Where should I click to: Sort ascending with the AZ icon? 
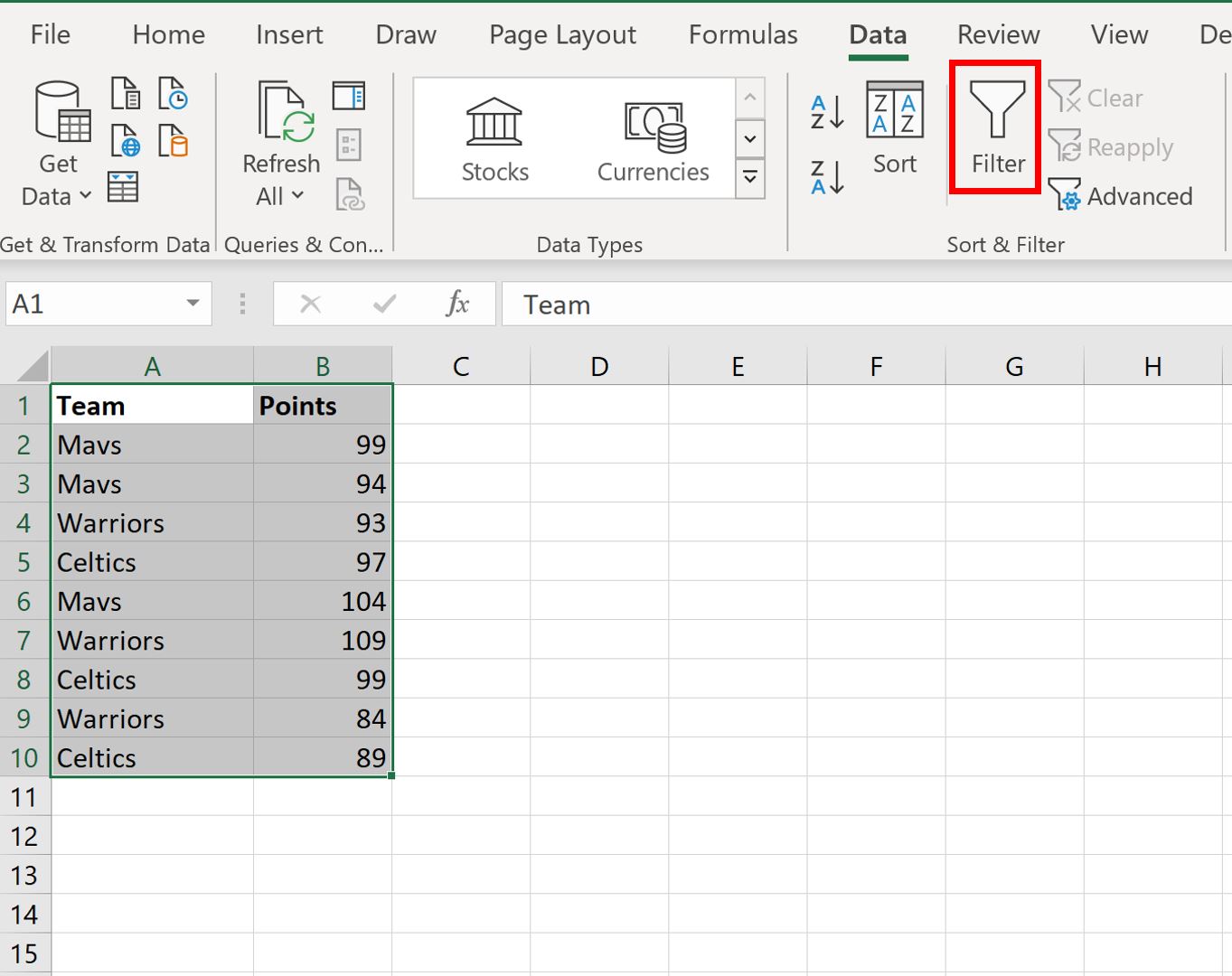(824, 110)
